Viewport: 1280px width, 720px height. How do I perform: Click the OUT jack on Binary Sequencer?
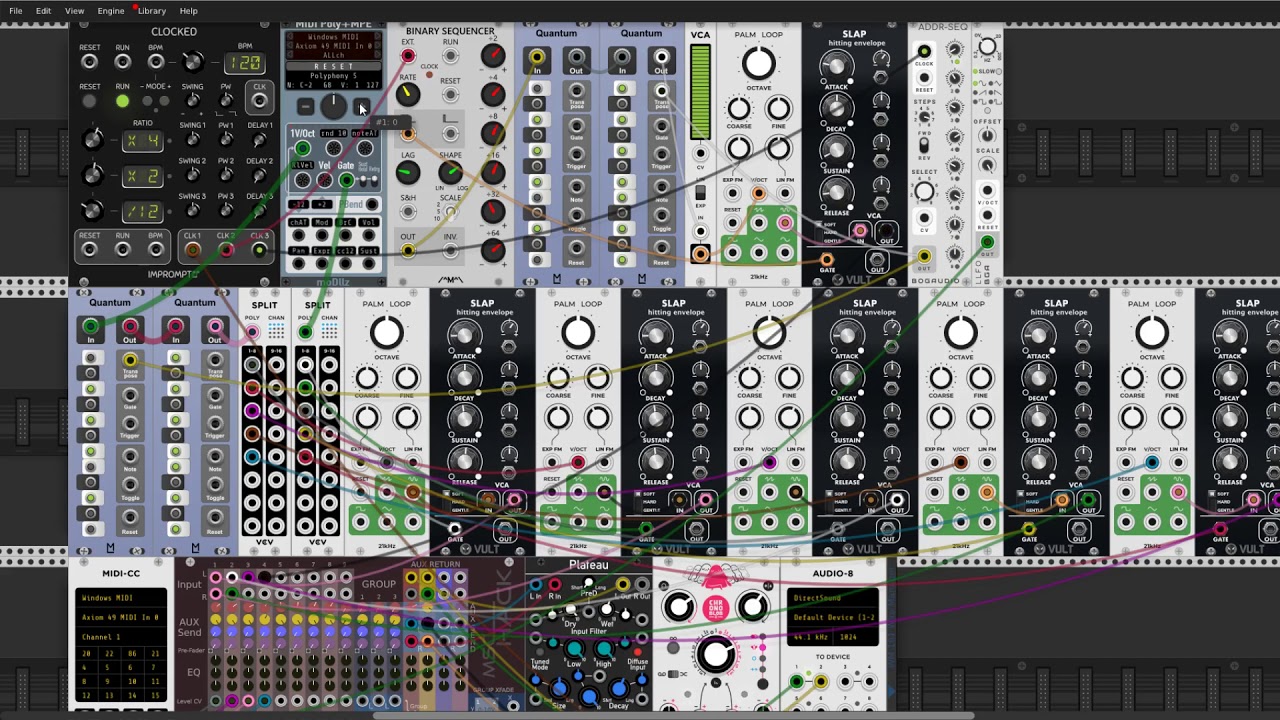[408, 250]
